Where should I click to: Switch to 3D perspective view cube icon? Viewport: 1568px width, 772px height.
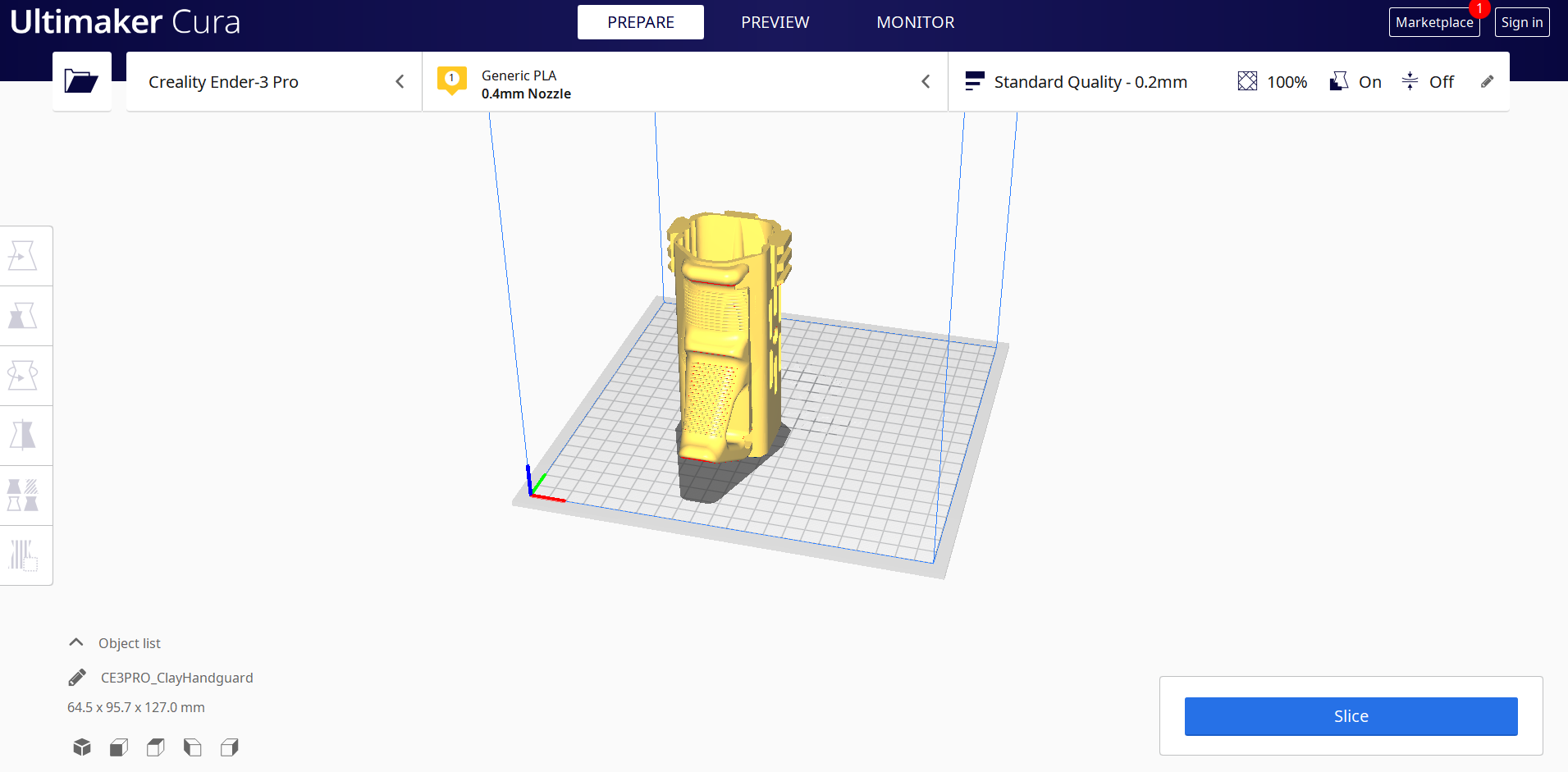point(82,747)
